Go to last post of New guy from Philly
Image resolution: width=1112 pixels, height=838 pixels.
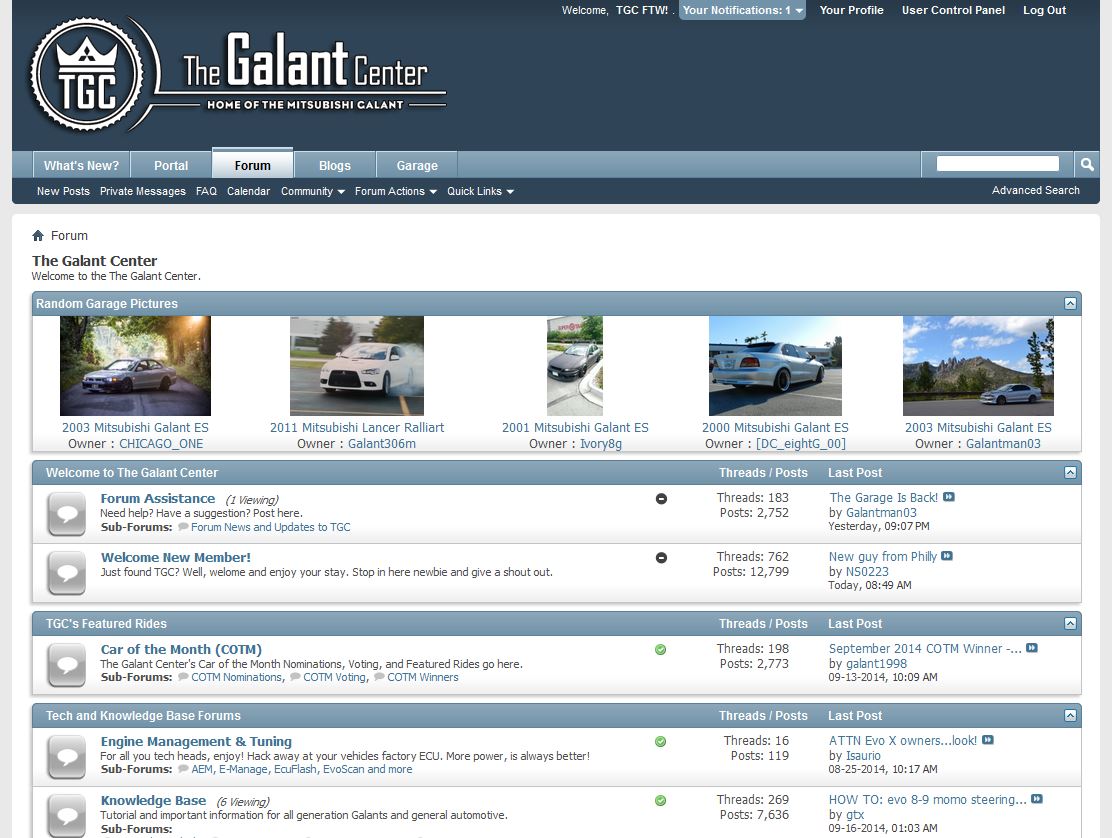click(x=947, y=556)
